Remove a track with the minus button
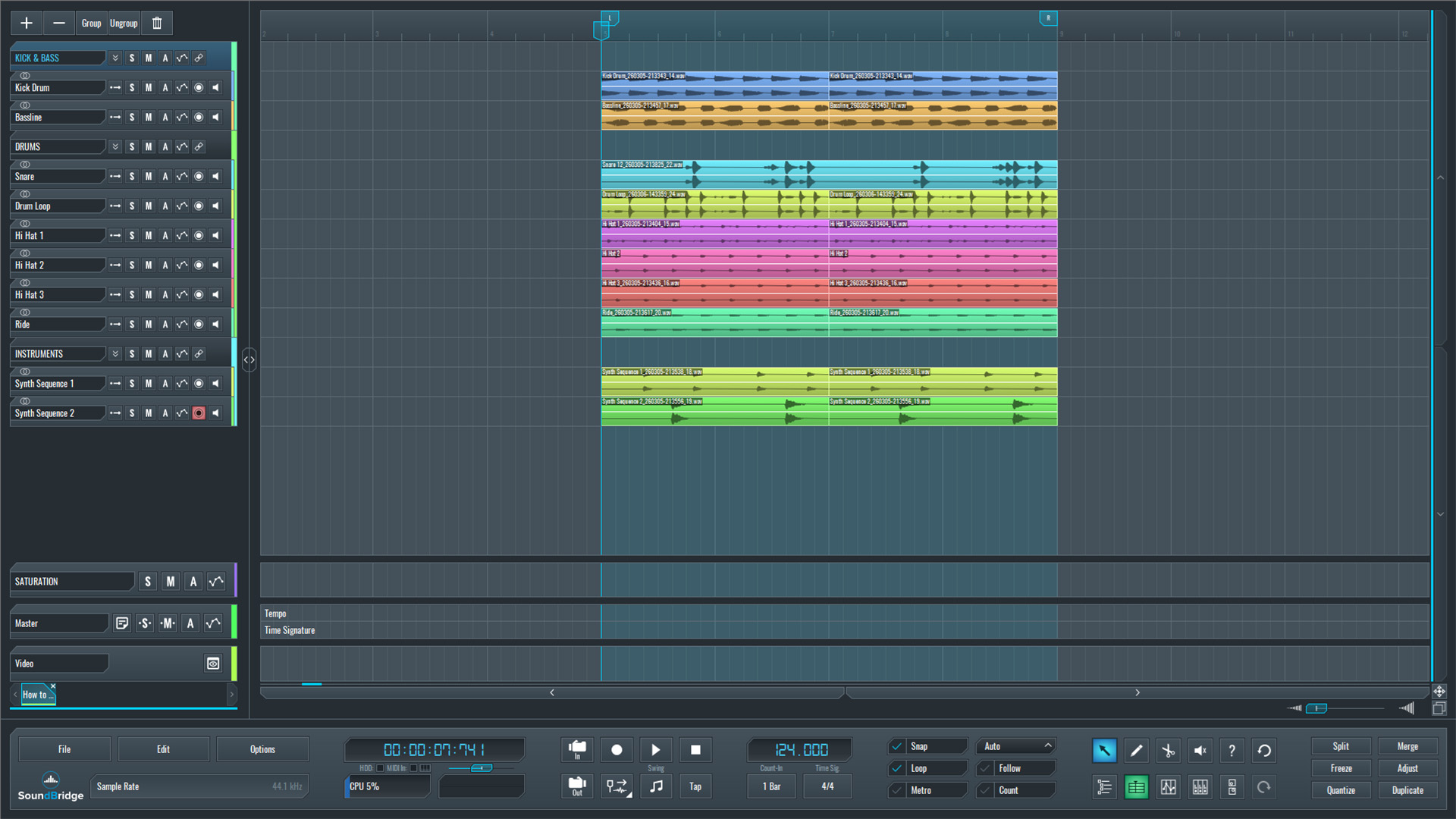The image size is (1456, 819). tap(59, 23)
